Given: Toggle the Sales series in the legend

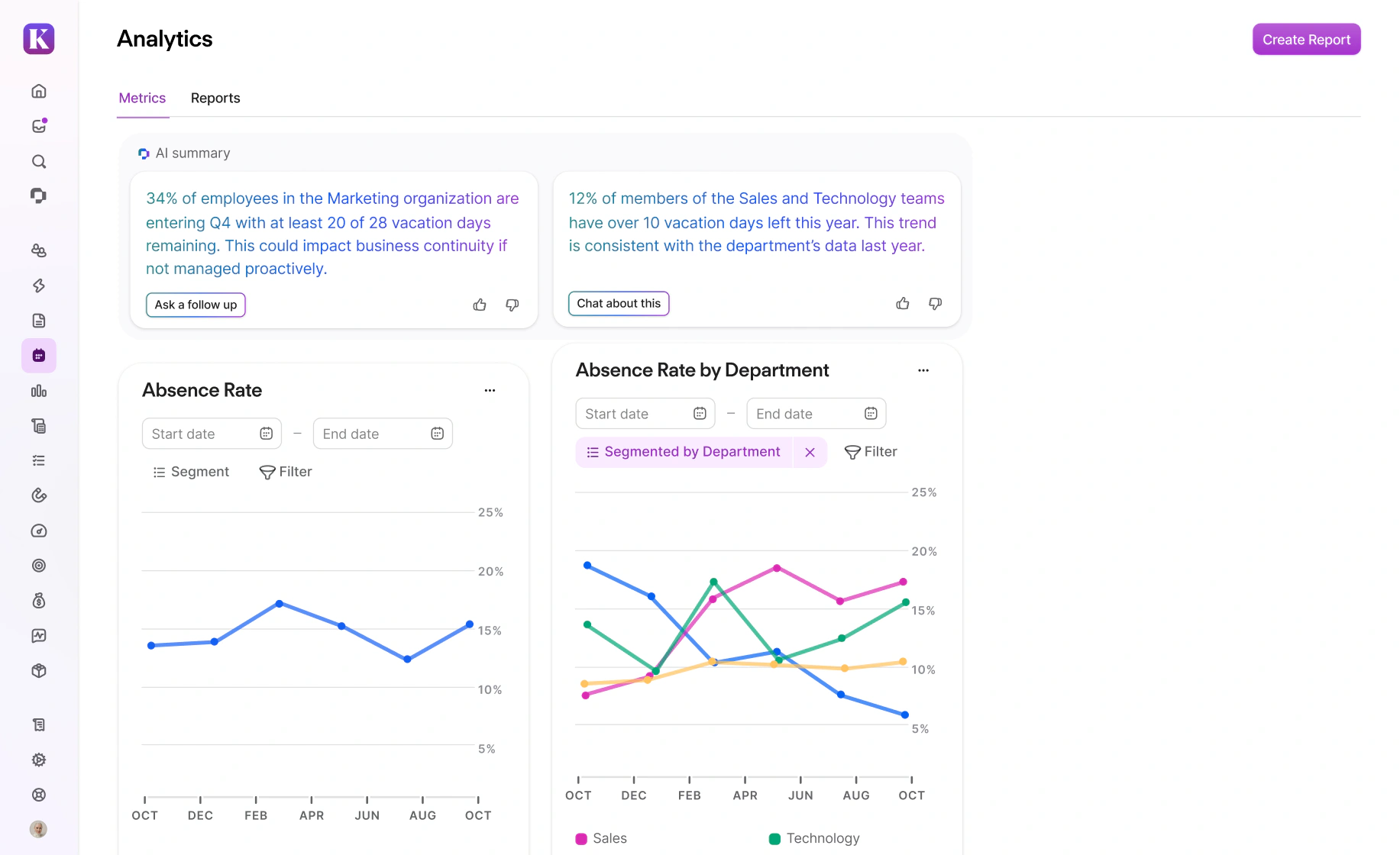Looking at the screenshot, I should [x=601, y=838].
